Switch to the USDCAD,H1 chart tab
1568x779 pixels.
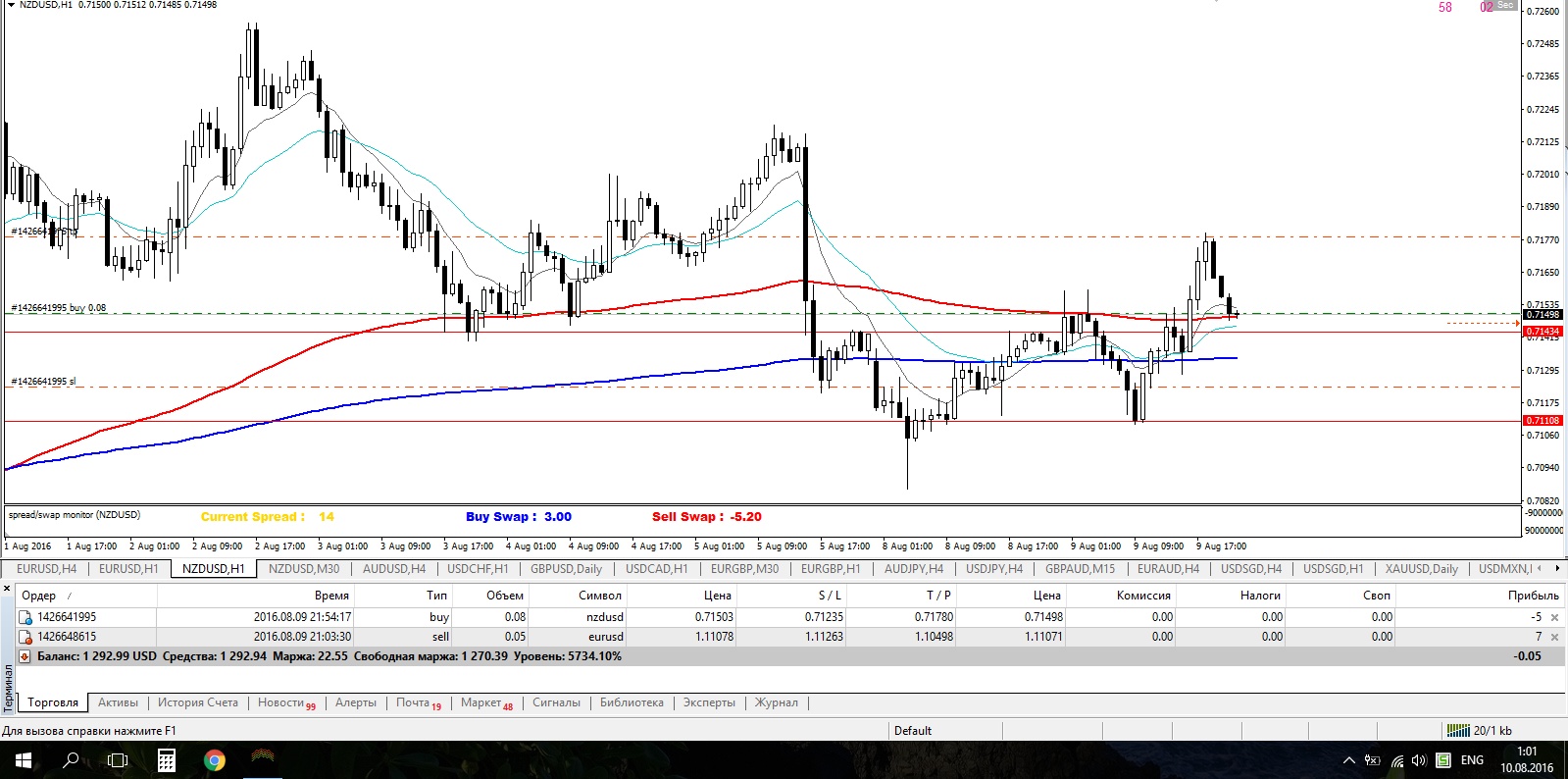657,569
